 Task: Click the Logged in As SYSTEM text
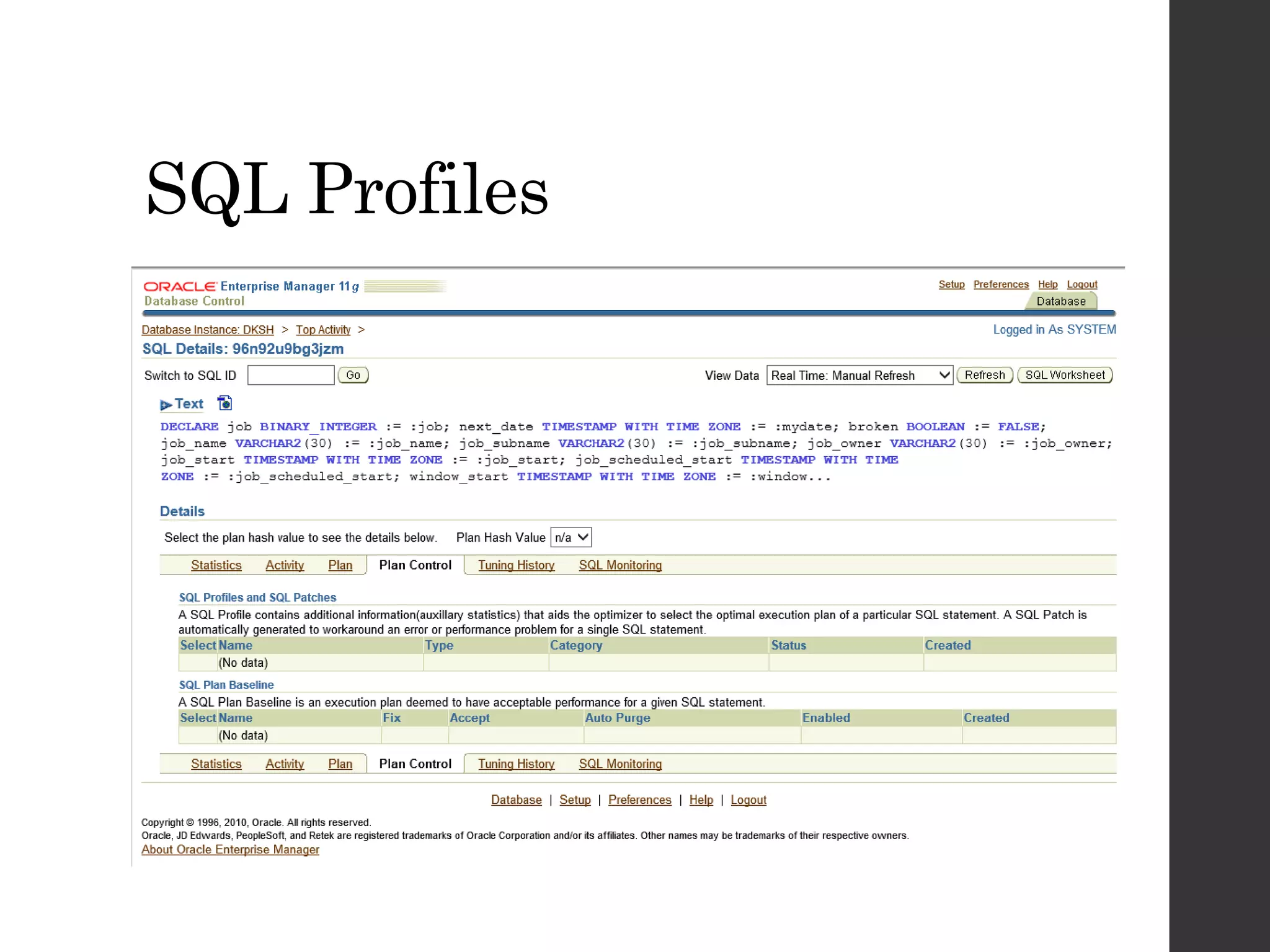click(1054, 330)
